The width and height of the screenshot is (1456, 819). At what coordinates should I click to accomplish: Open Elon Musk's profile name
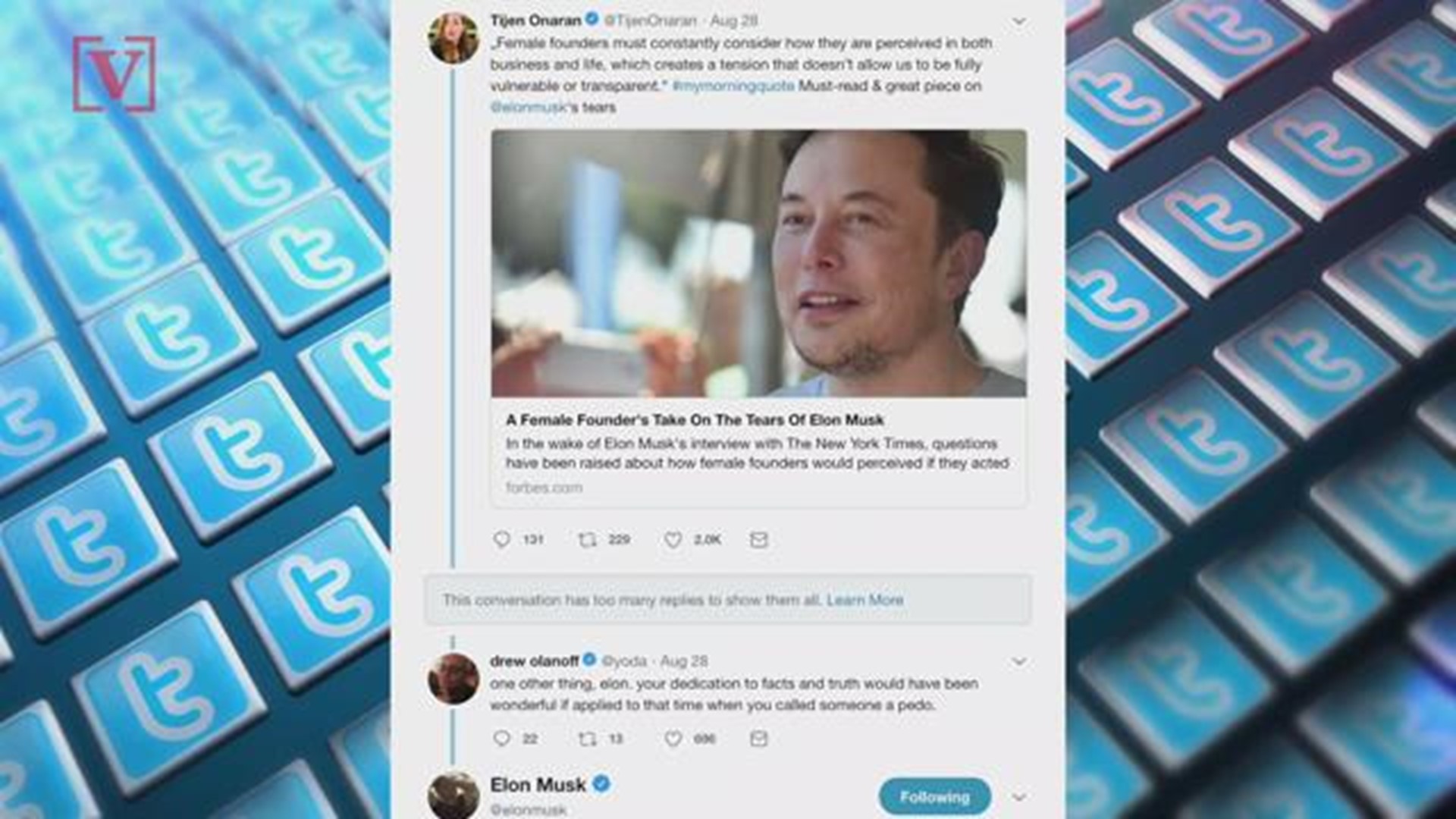coord(538,785)
